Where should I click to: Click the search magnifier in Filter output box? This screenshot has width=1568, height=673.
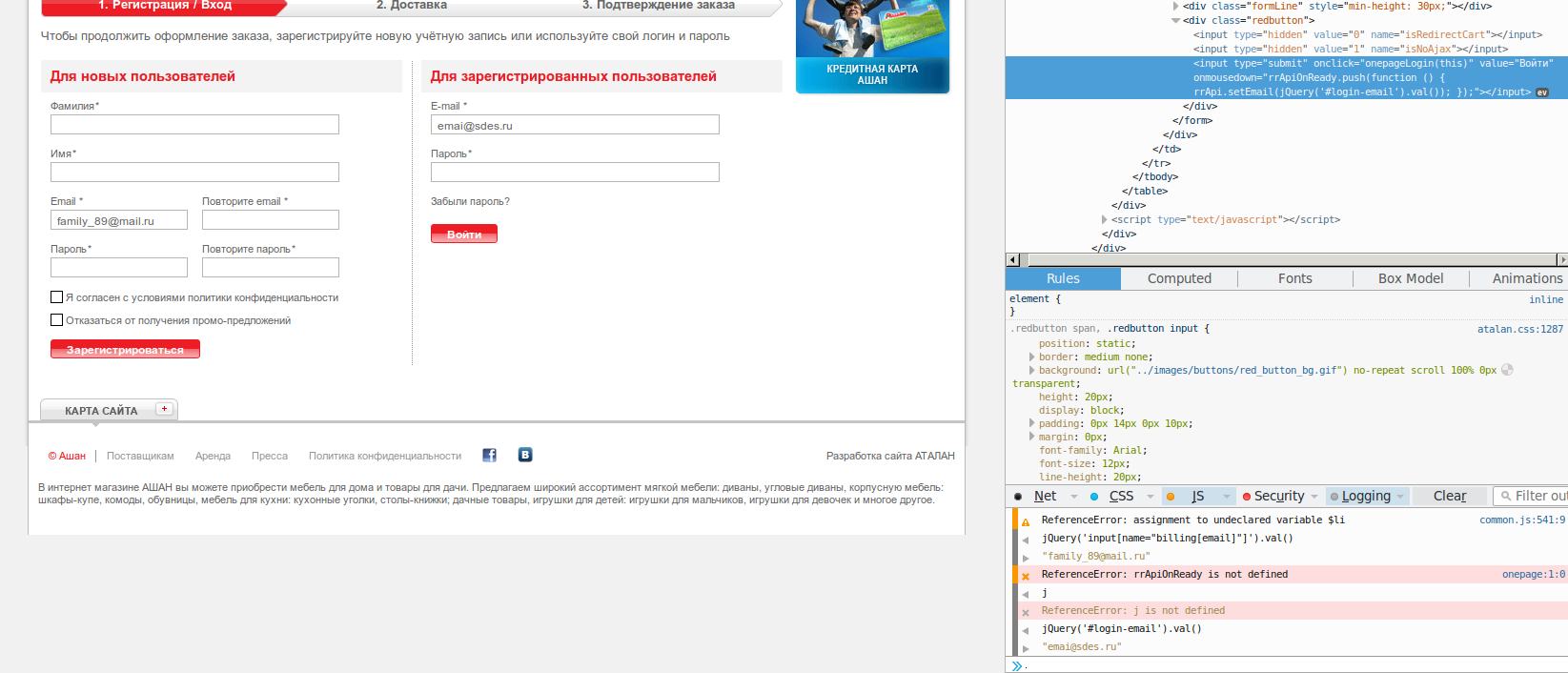[x=1506, y=496]
